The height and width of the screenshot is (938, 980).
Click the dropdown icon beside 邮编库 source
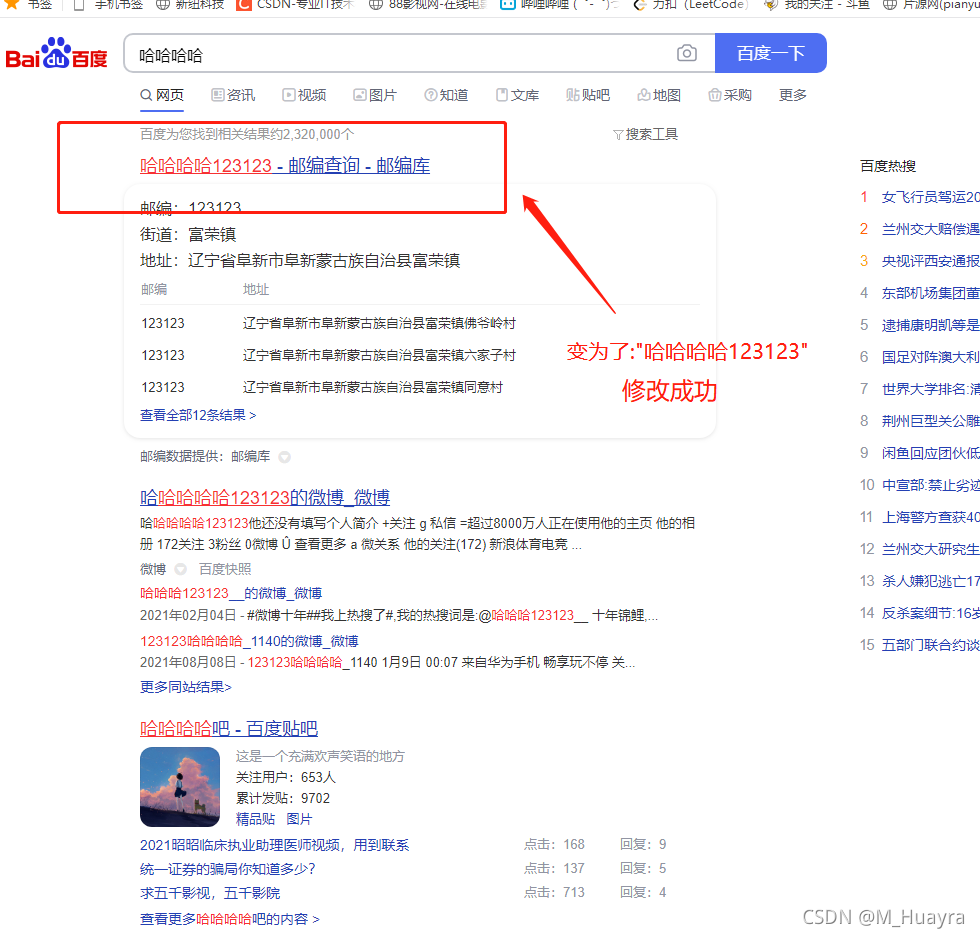284,457
